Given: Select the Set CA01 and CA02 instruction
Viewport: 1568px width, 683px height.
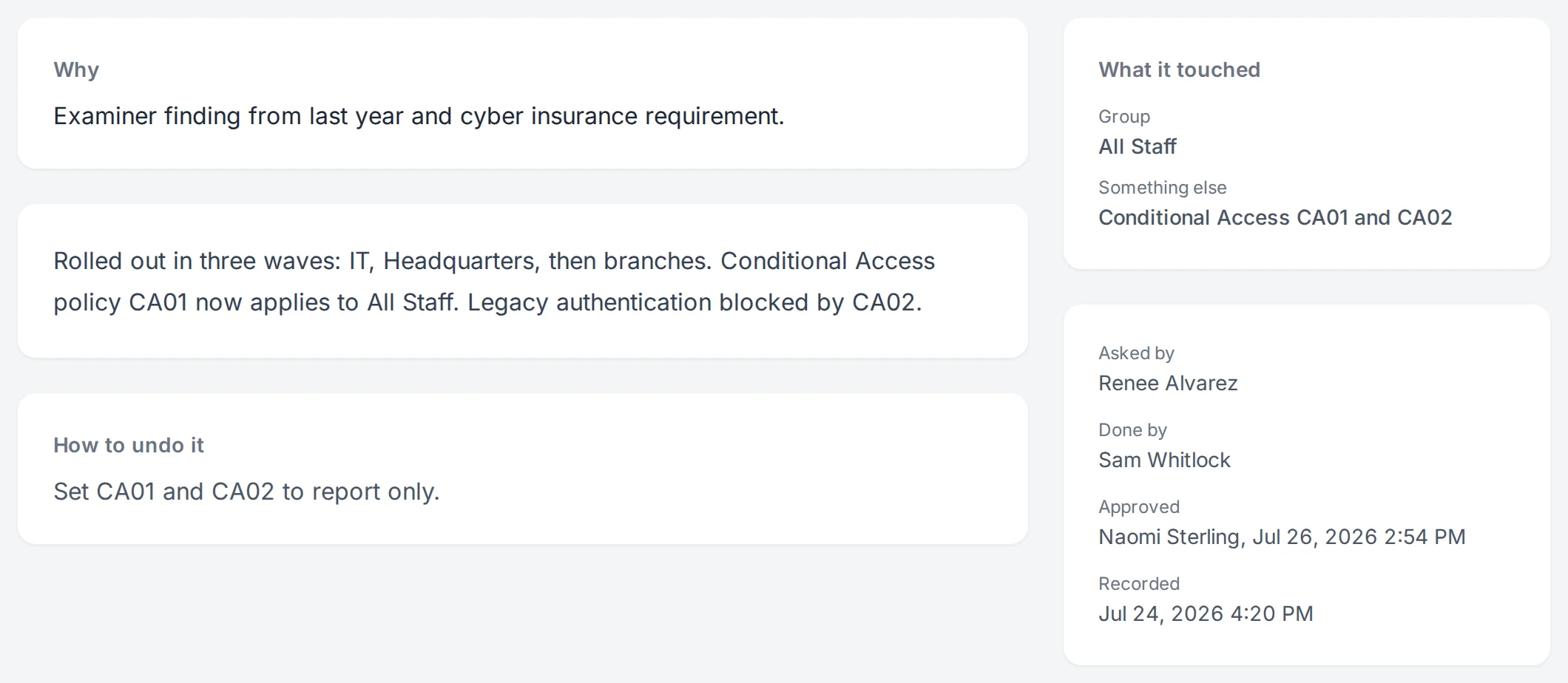Looking at the screenshot, I should pos(246,492).
